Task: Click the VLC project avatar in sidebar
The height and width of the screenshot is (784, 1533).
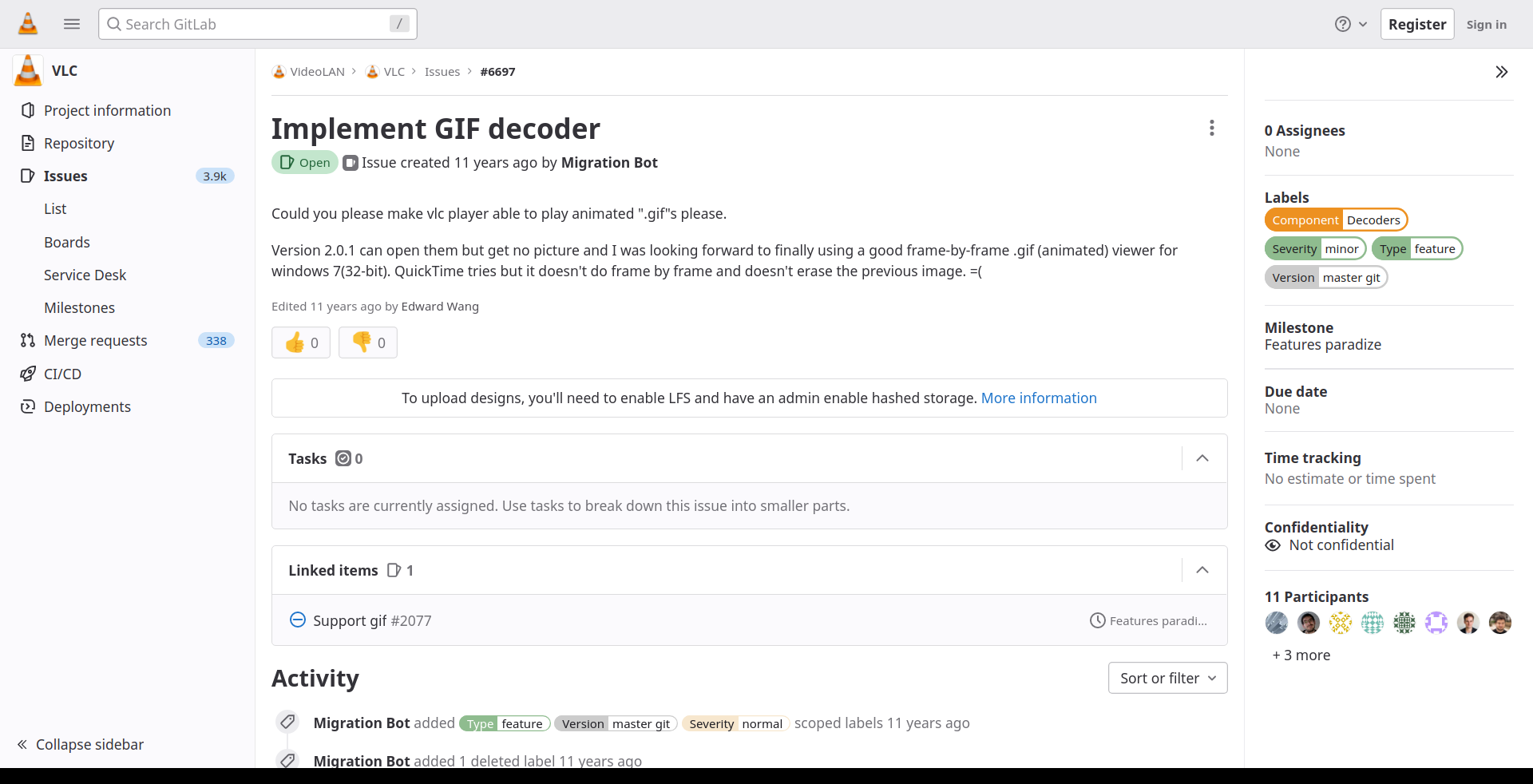Action: click(x=28, y=71)
